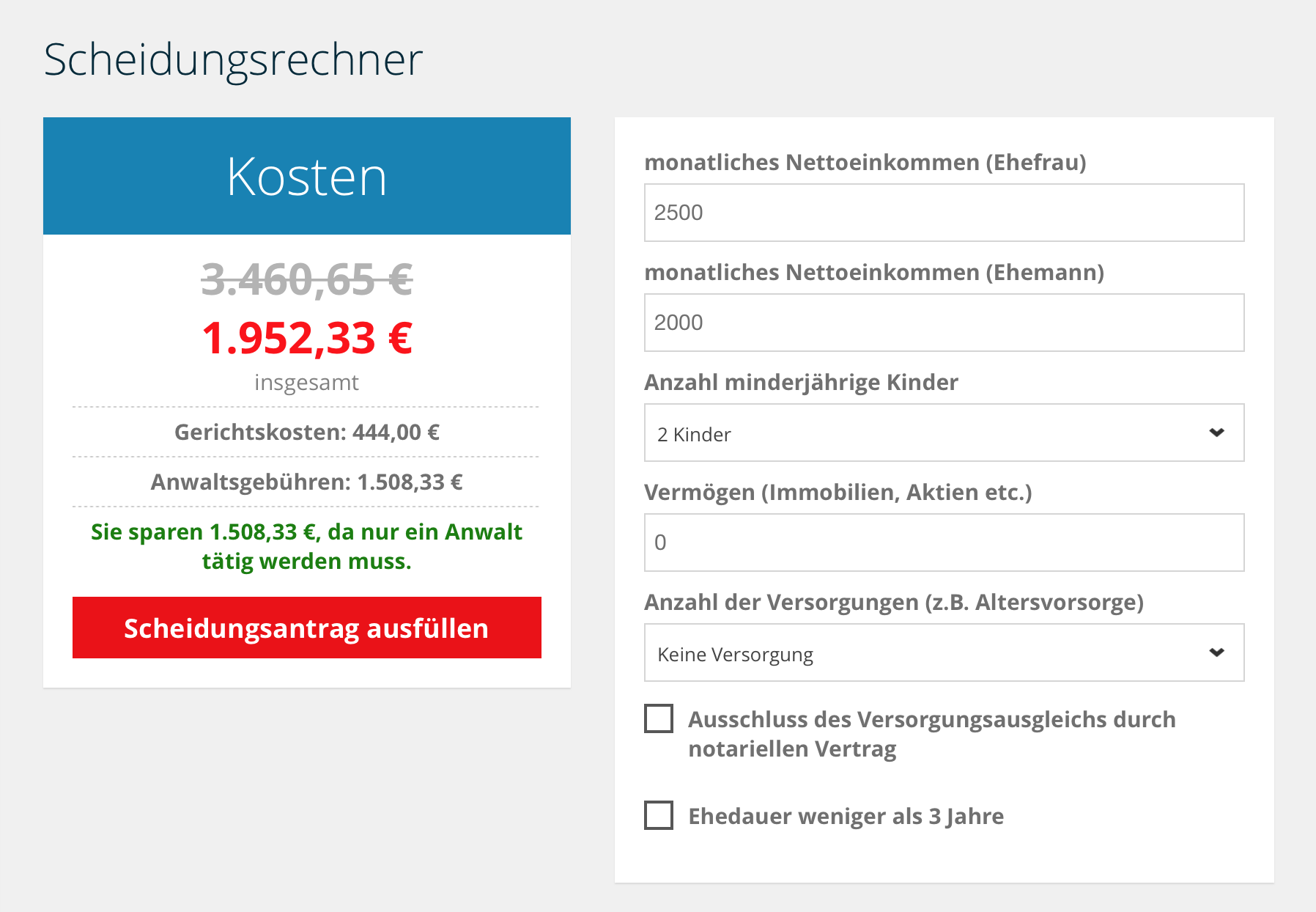This screenshot has width=1316, height=912.
Task: Click the strikethrough price 3.460,65 €
Action: click(x=307, y=280)
